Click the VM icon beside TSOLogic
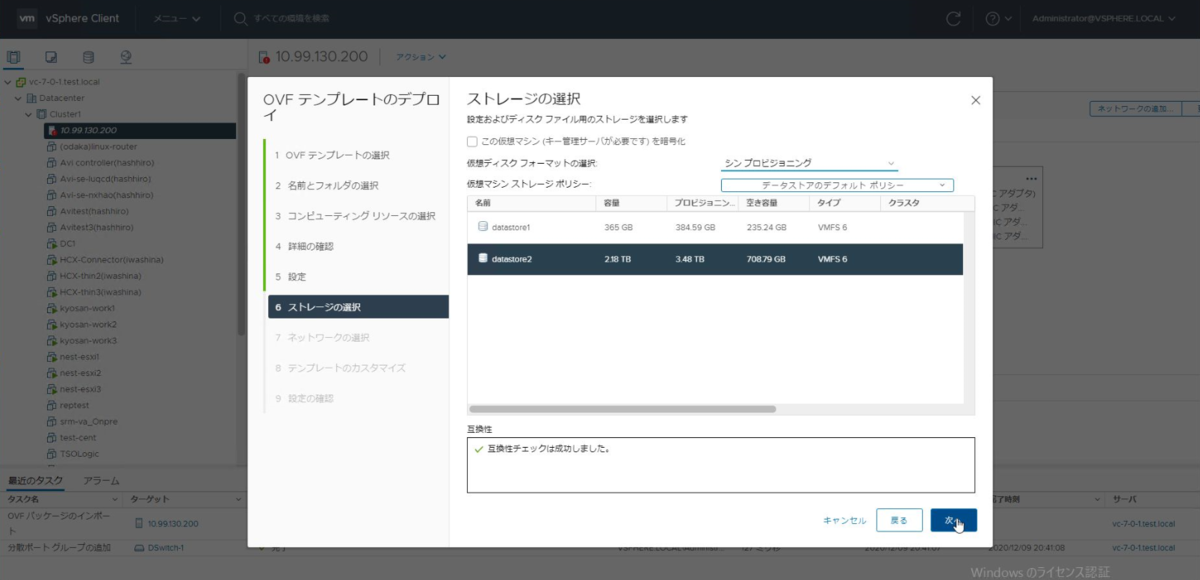The image size is (1200, 580). click(x=52, y=453)
